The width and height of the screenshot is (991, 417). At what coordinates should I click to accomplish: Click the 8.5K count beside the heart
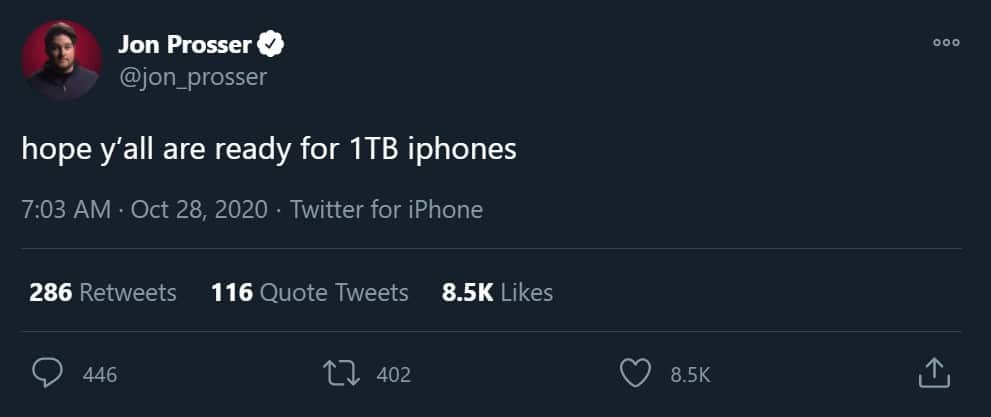tap(690, 375)
